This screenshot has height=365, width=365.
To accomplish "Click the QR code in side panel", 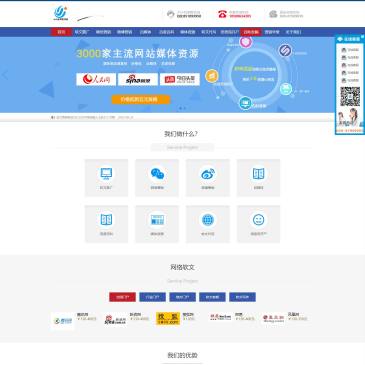I will pyautogui.click(x=350, y=97).
